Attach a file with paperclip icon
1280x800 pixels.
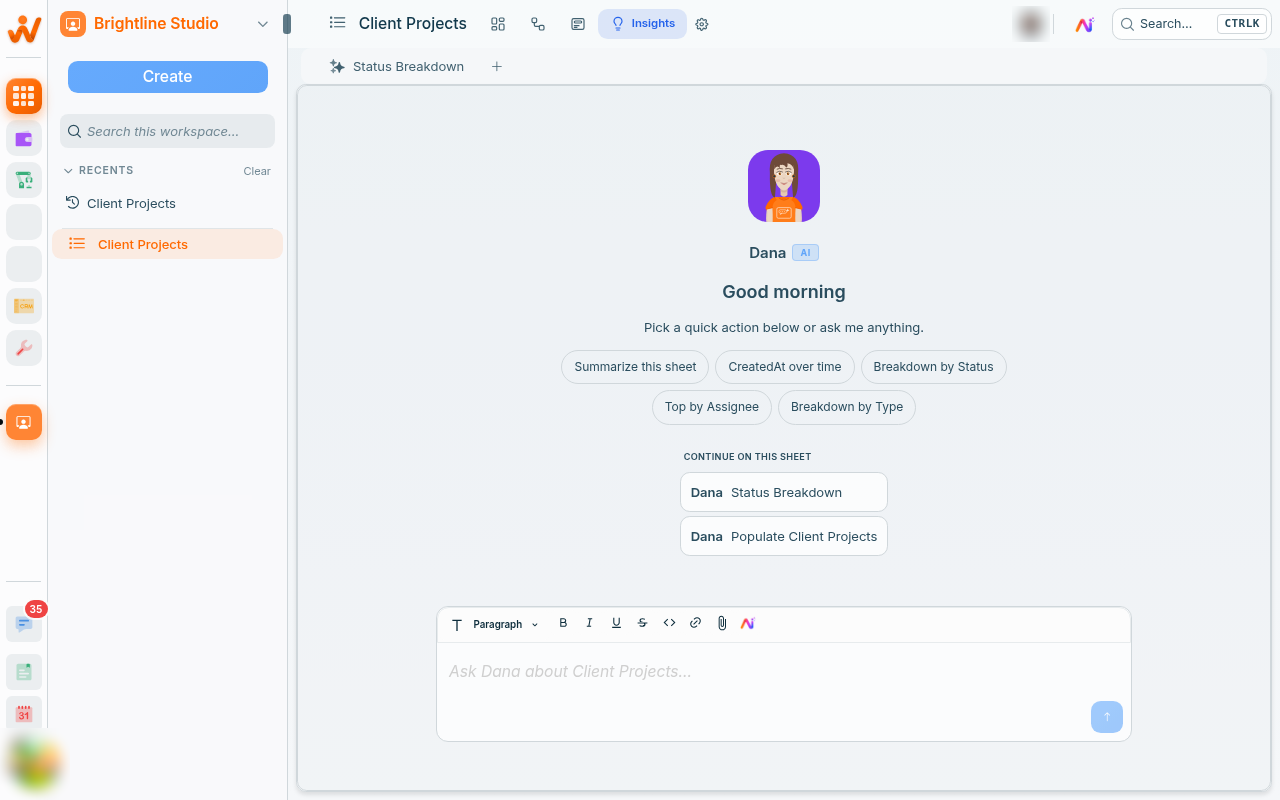(722, 623)
